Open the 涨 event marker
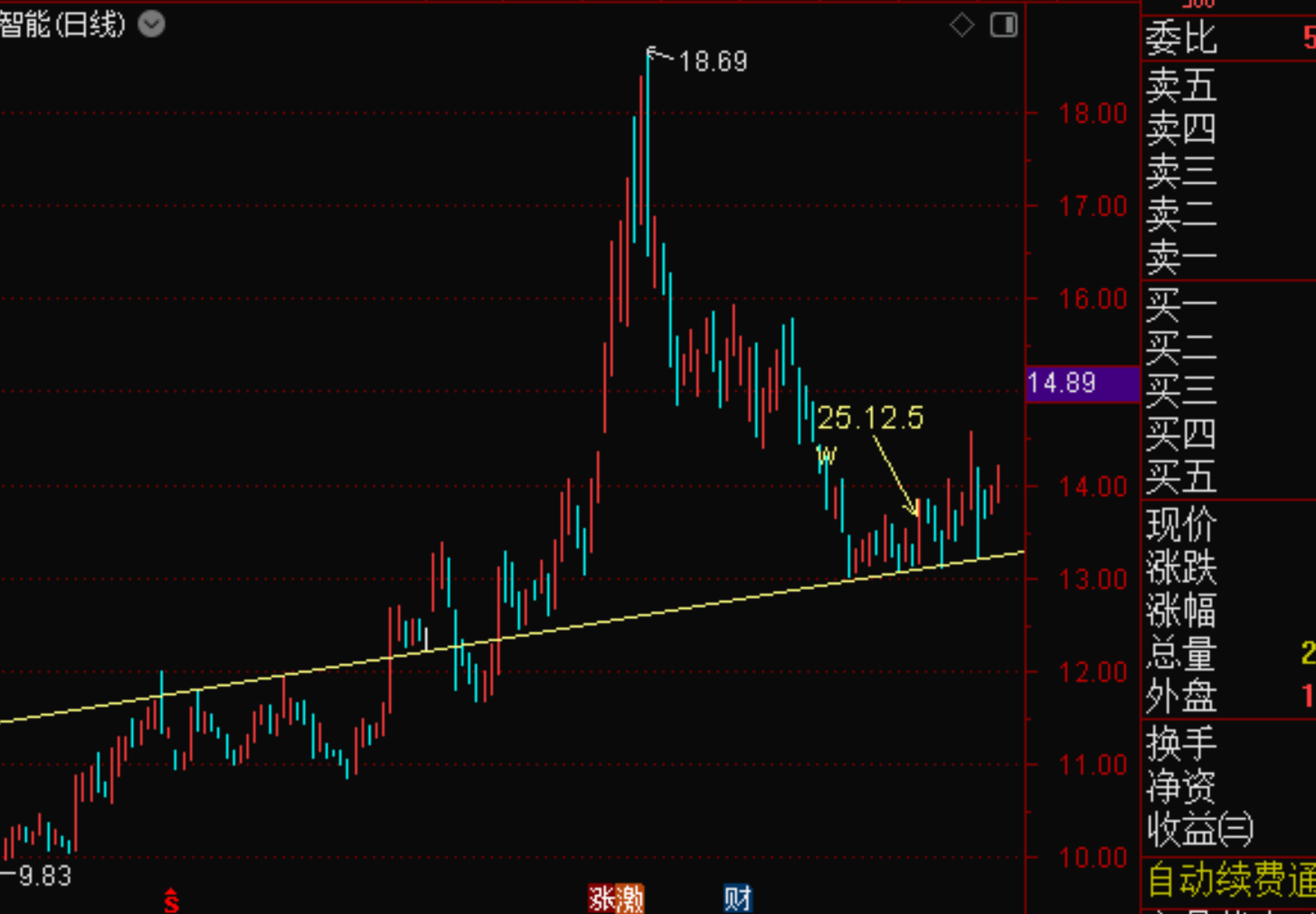1316x914 pixels. [x=601, y=899]
